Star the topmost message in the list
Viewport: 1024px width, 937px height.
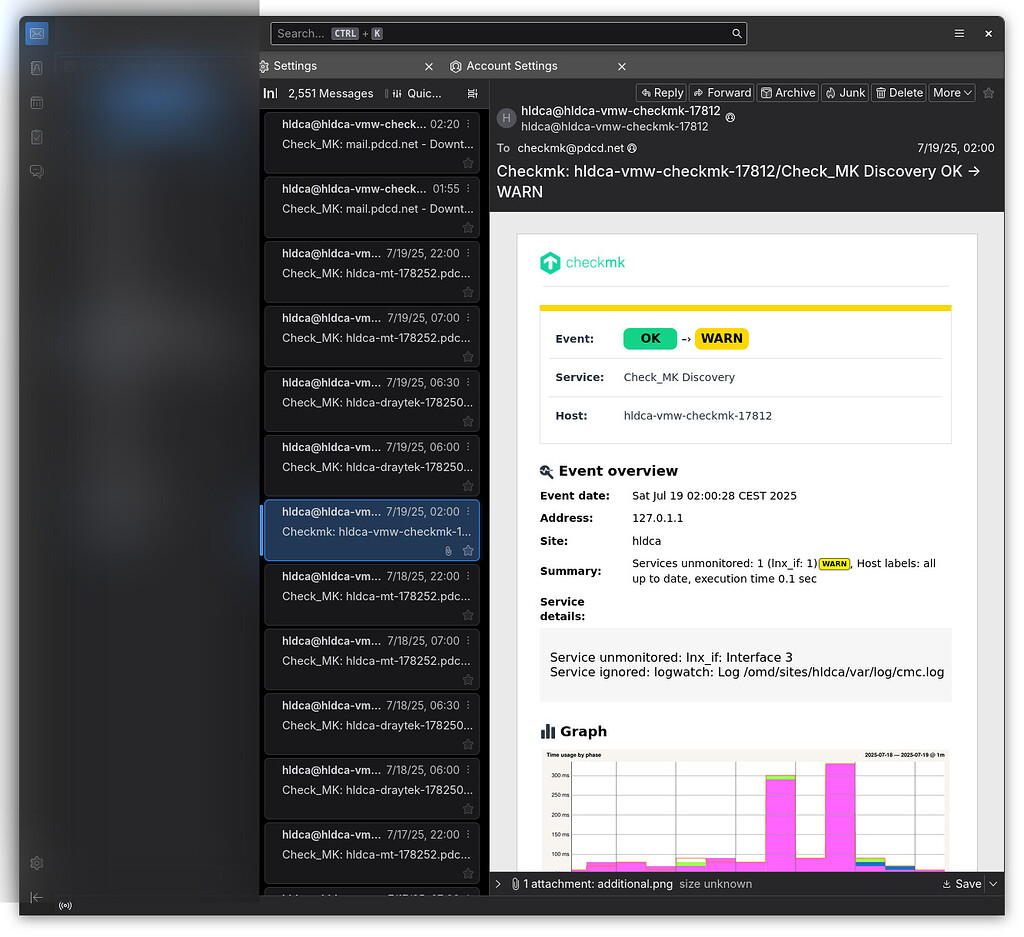467,162
